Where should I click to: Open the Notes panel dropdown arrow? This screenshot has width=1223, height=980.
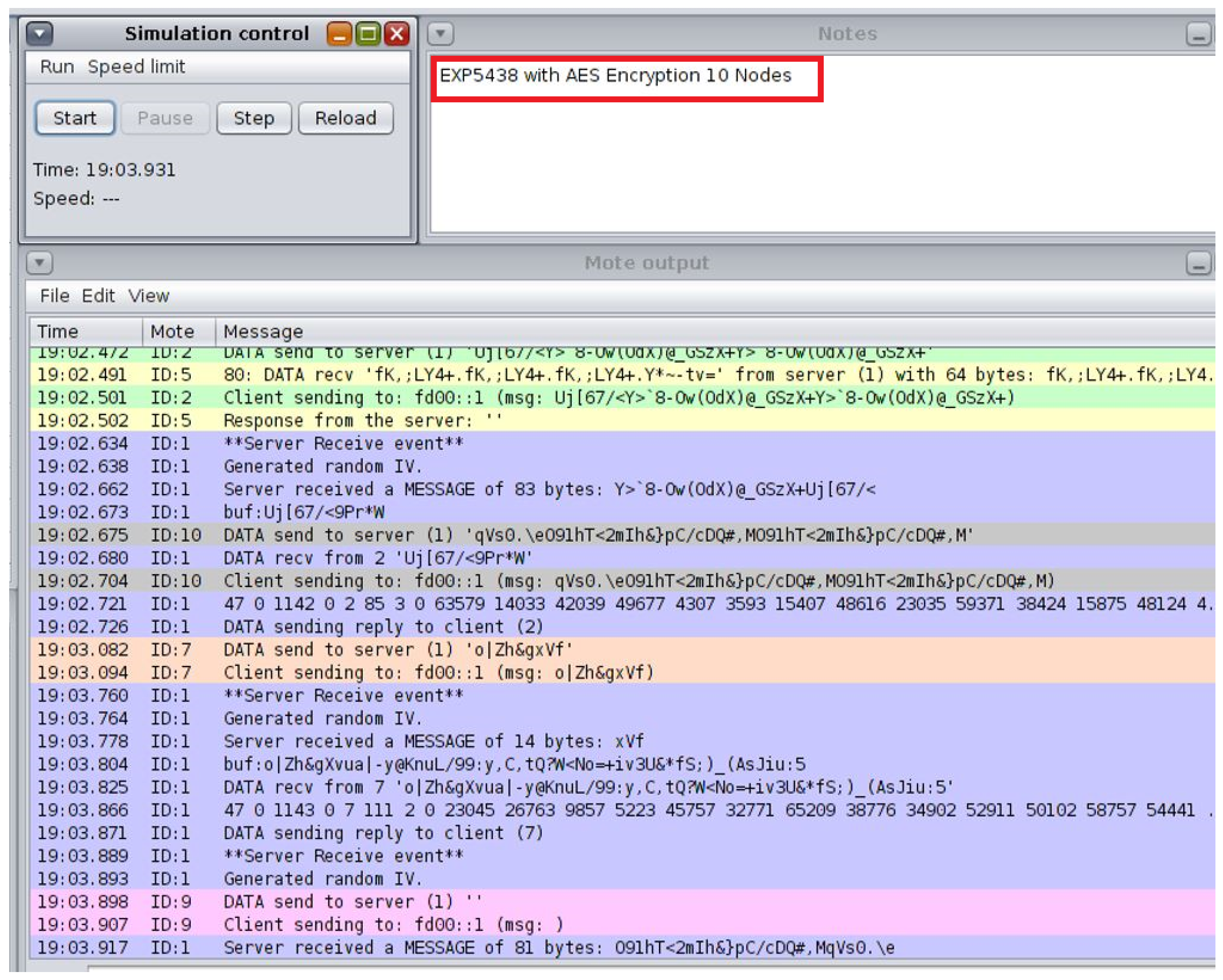(x=440, y=34)
